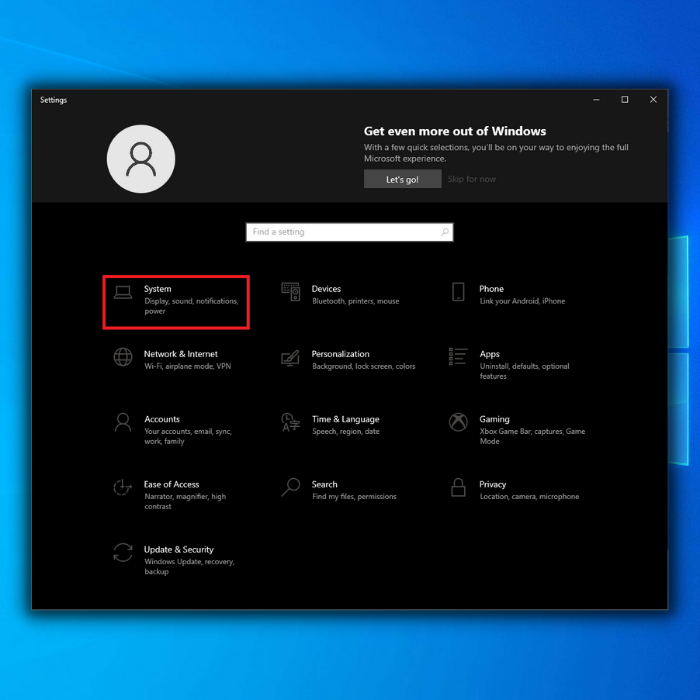Open the Phone category title
Image resolution: width=700 pixels, height=700 pixels.
click(x=492, y=289)
